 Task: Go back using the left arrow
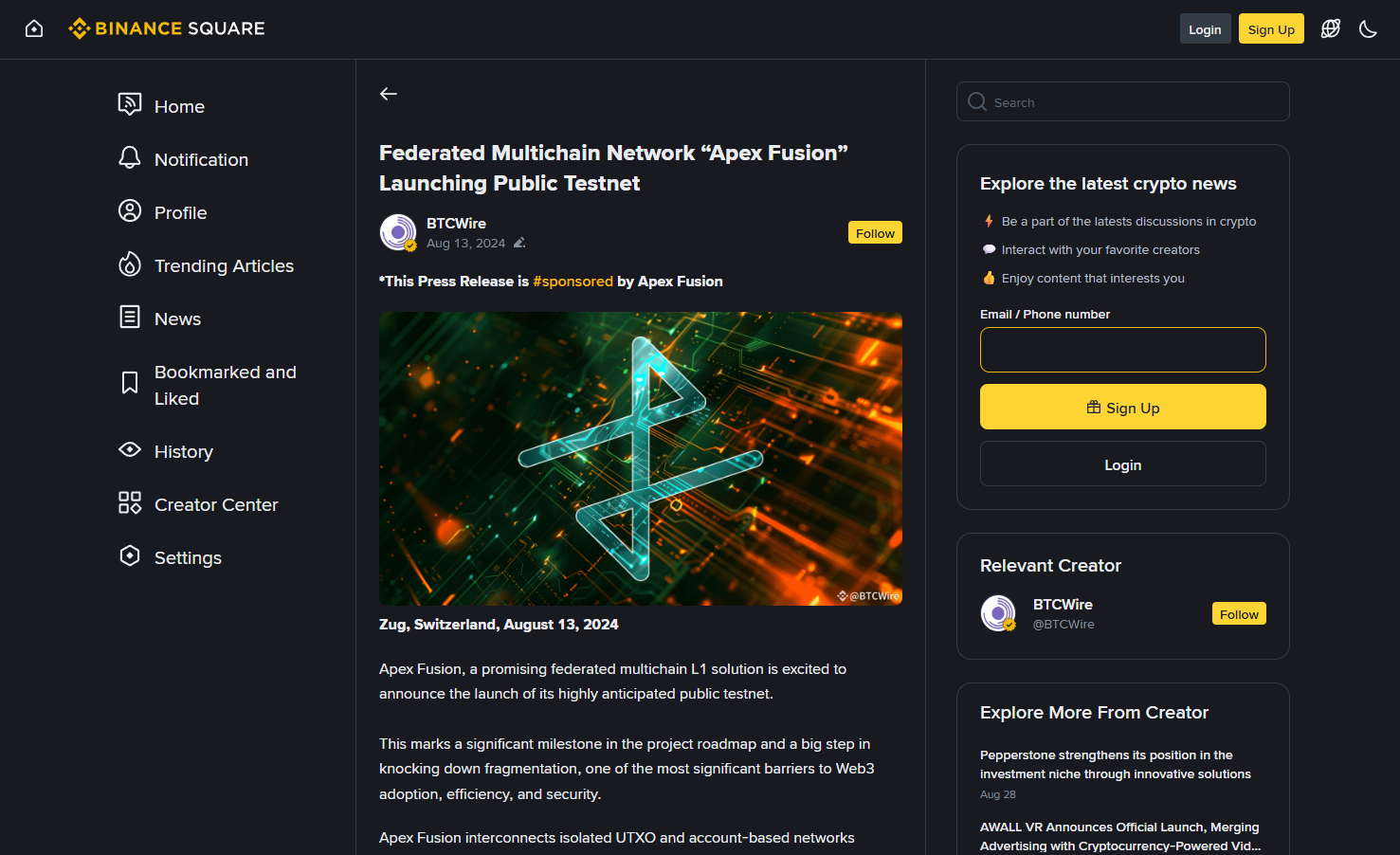389,94
